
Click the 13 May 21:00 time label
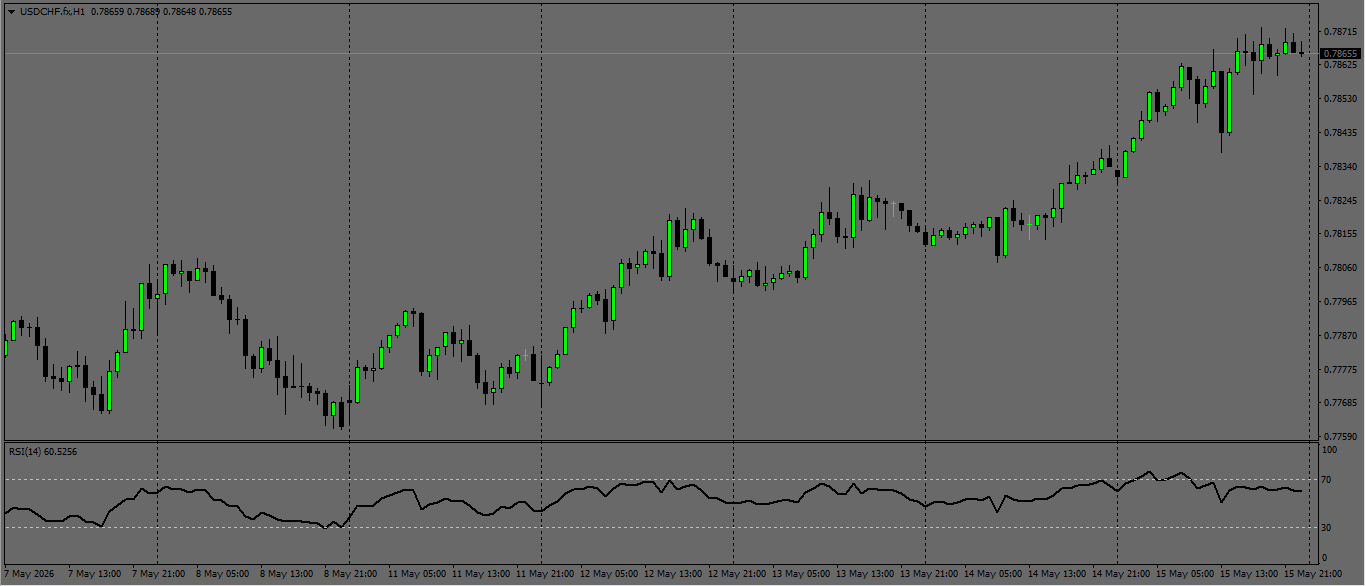point(928,575)
